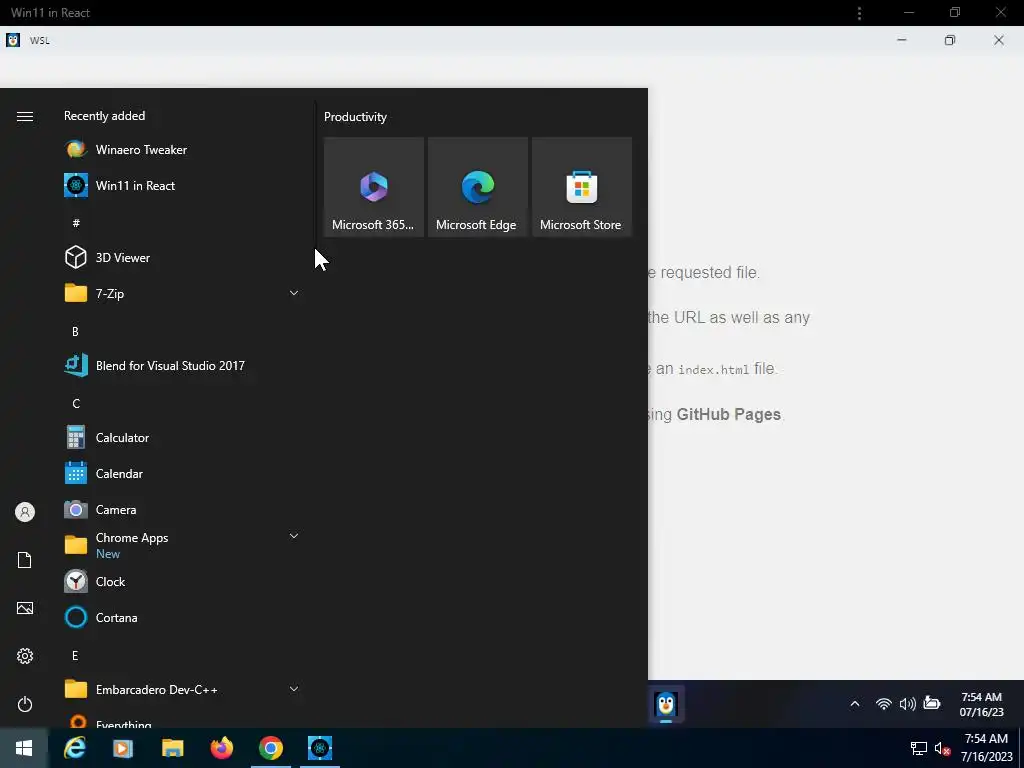Open volume icon in inner tray
The height and width of the screenshot is (768, 1024).
click(x=908, y=703)
